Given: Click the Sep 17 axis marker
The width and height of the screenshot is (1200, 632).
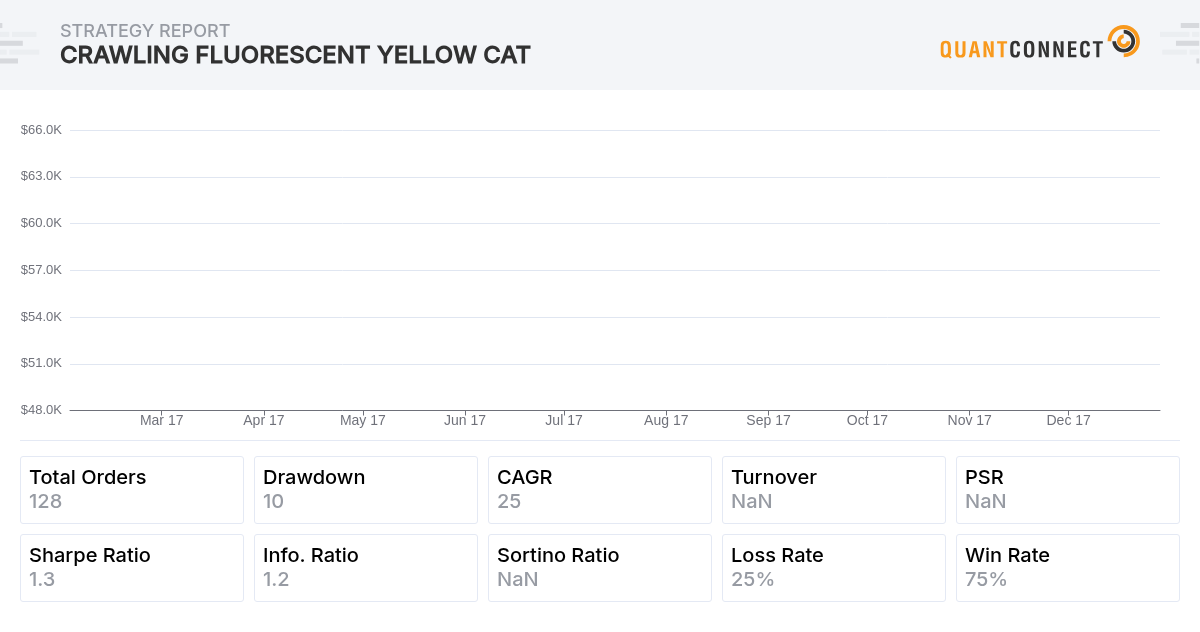Looking at the screenshot, I should click(x=768, y=420).
